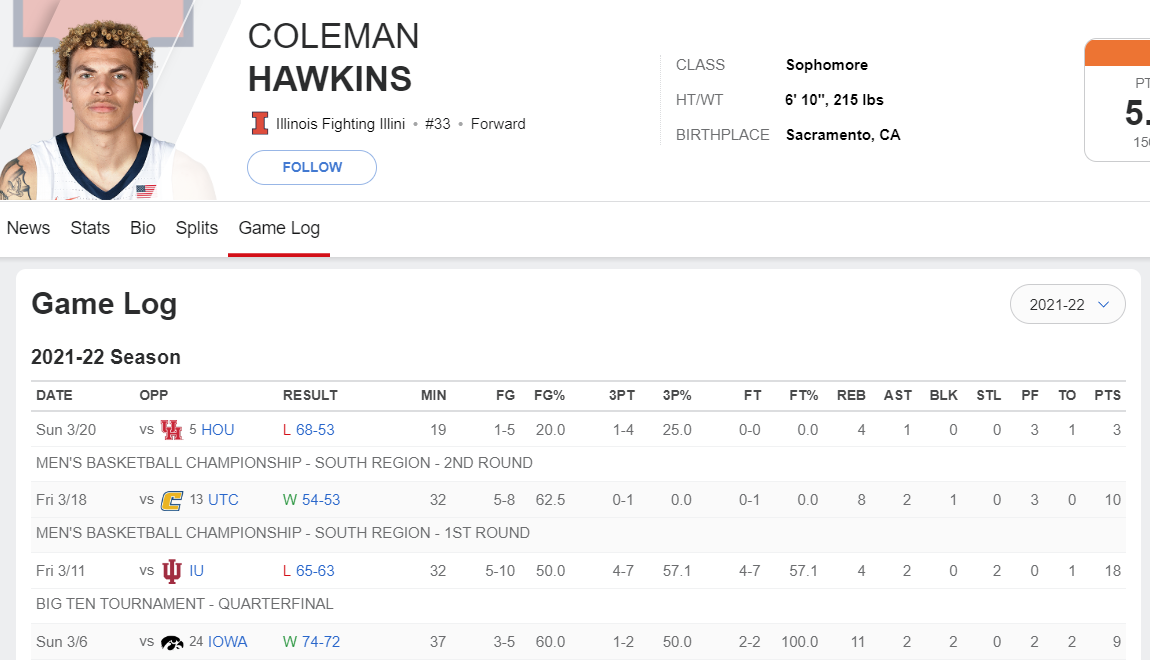1150x660 pixels.
Task: Click the Chattanooga UTC team logo
Action: pyautogui.click(x=172, y=500)
